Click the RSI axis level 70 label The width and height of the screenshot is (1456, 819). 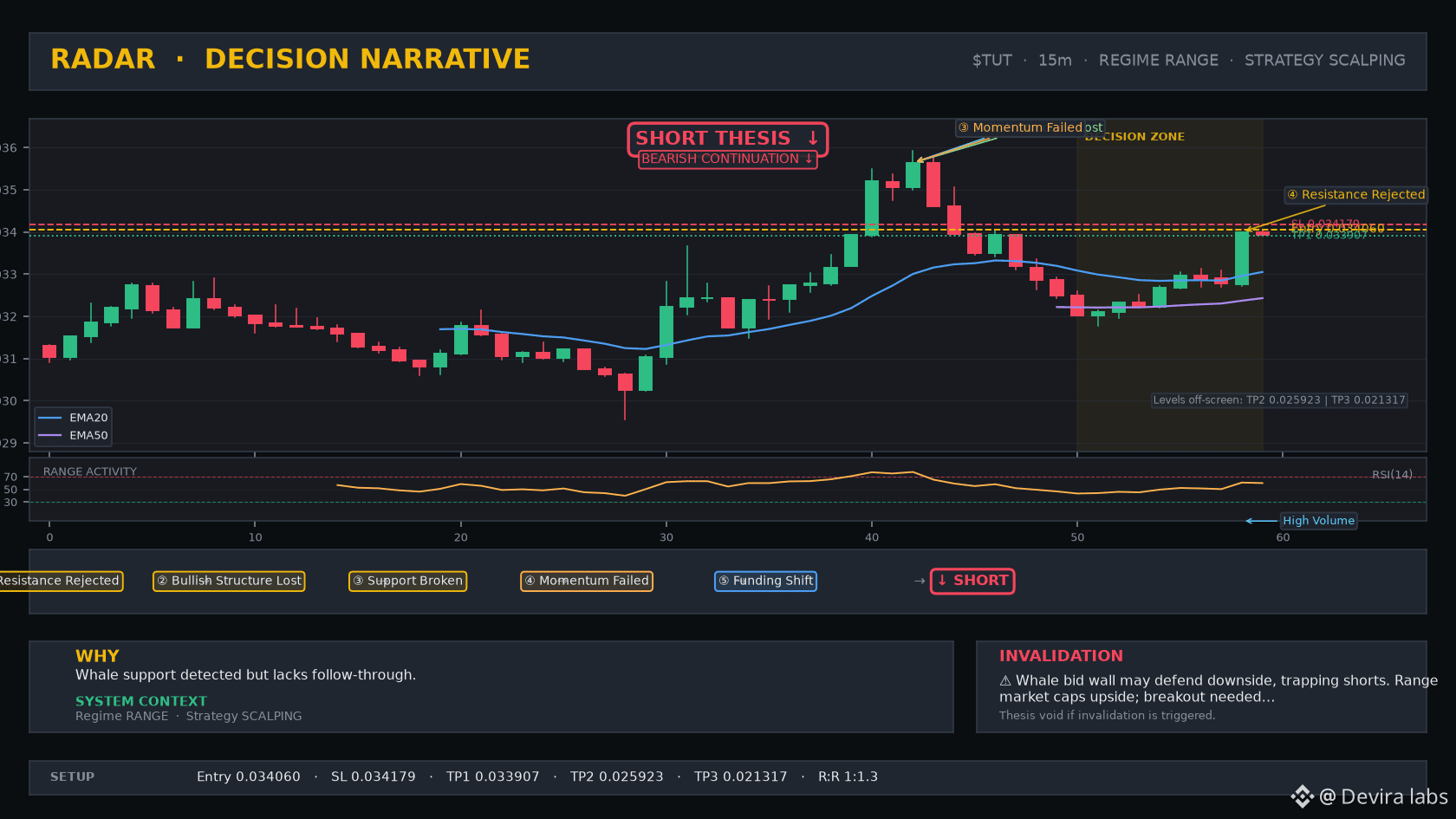point(10,478)
